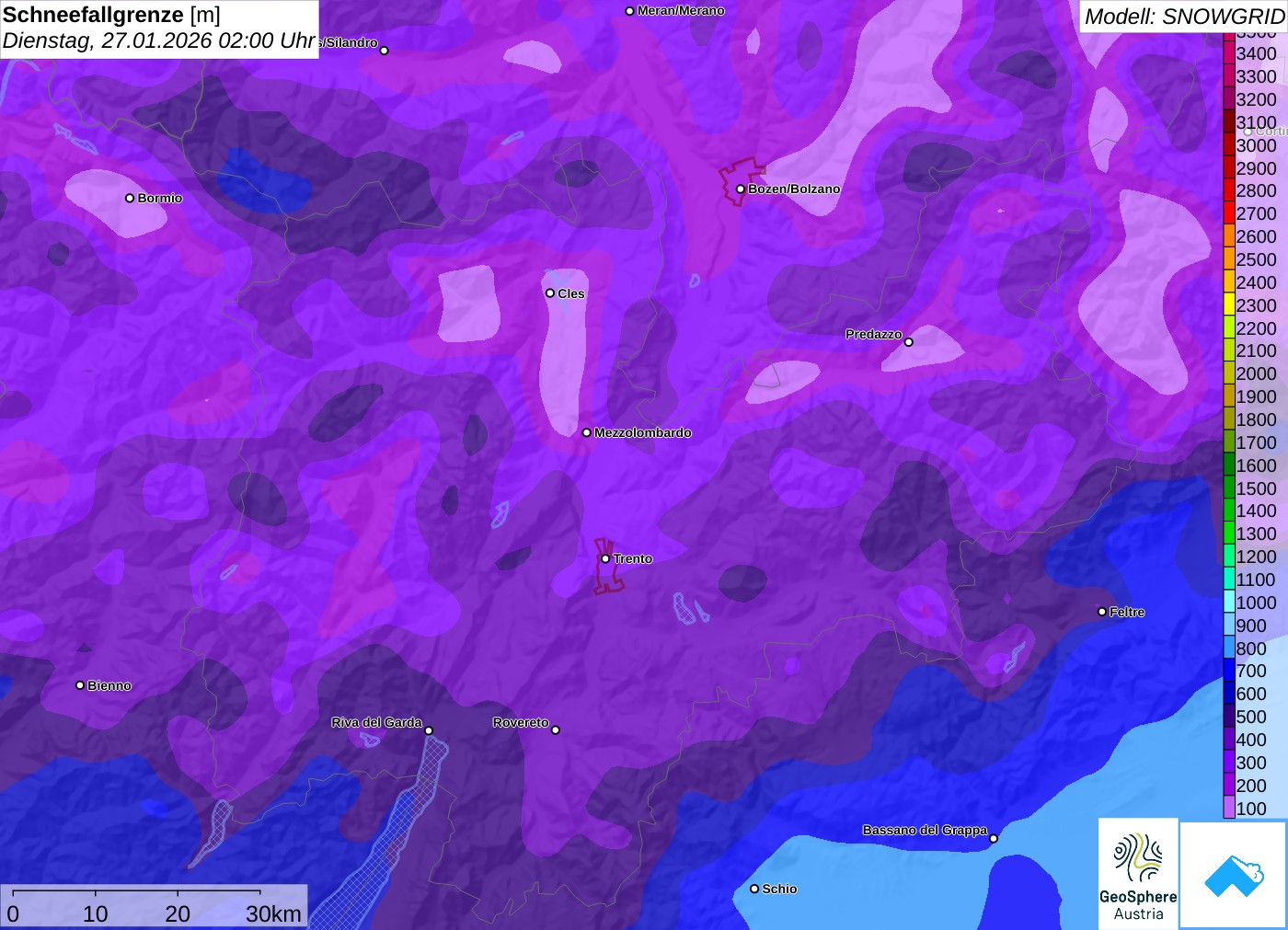The width and height of the screenshot is (1288, 930).
Task: Click the '3400' legend value
Action: (x=1256, y=53)
